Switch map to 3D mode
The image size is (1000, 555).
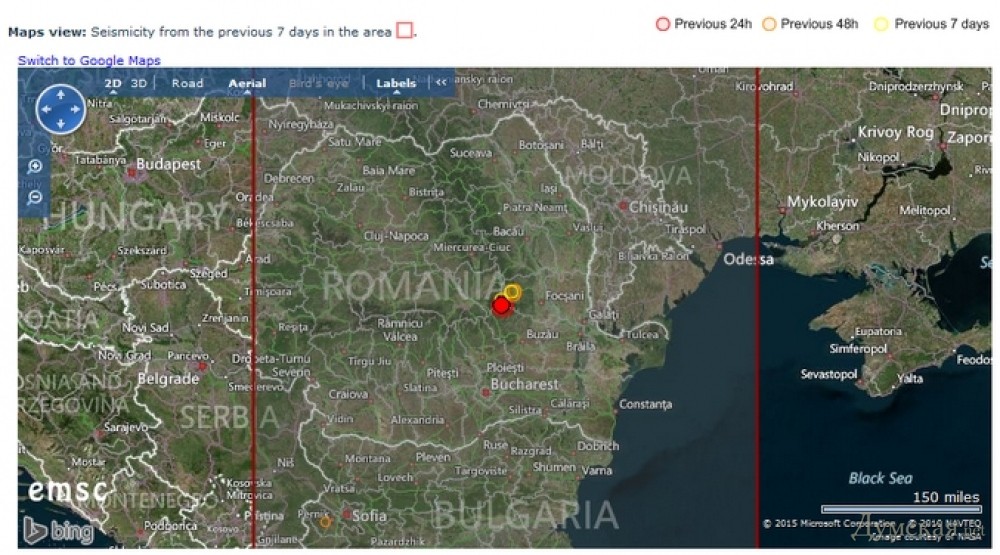click(139, 84)
